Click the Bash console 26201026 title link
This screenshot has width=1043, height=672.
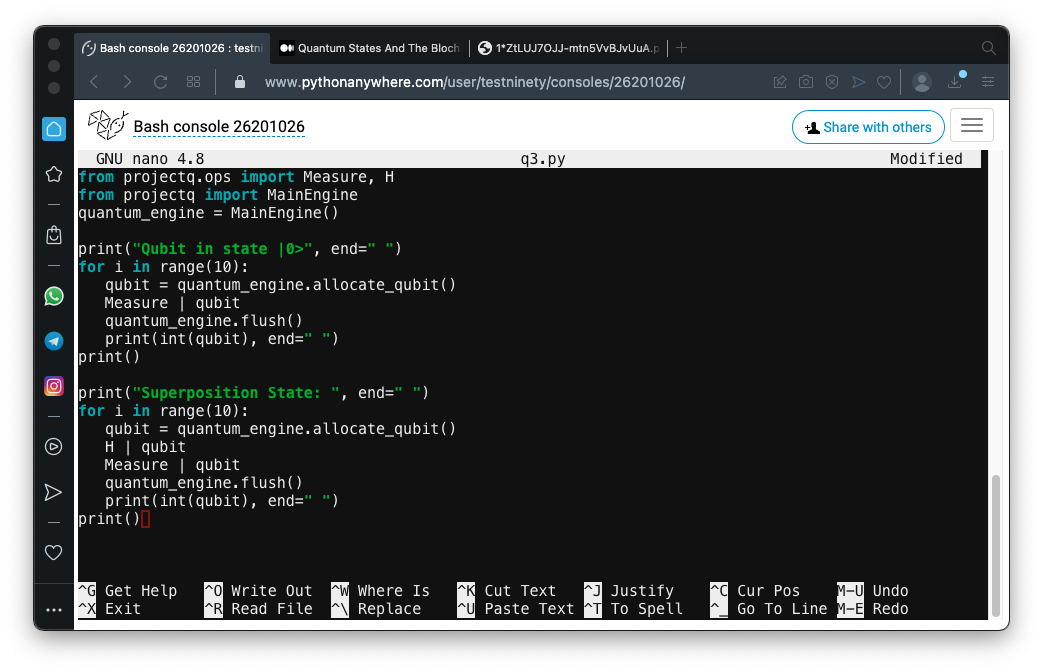(219, 127)
